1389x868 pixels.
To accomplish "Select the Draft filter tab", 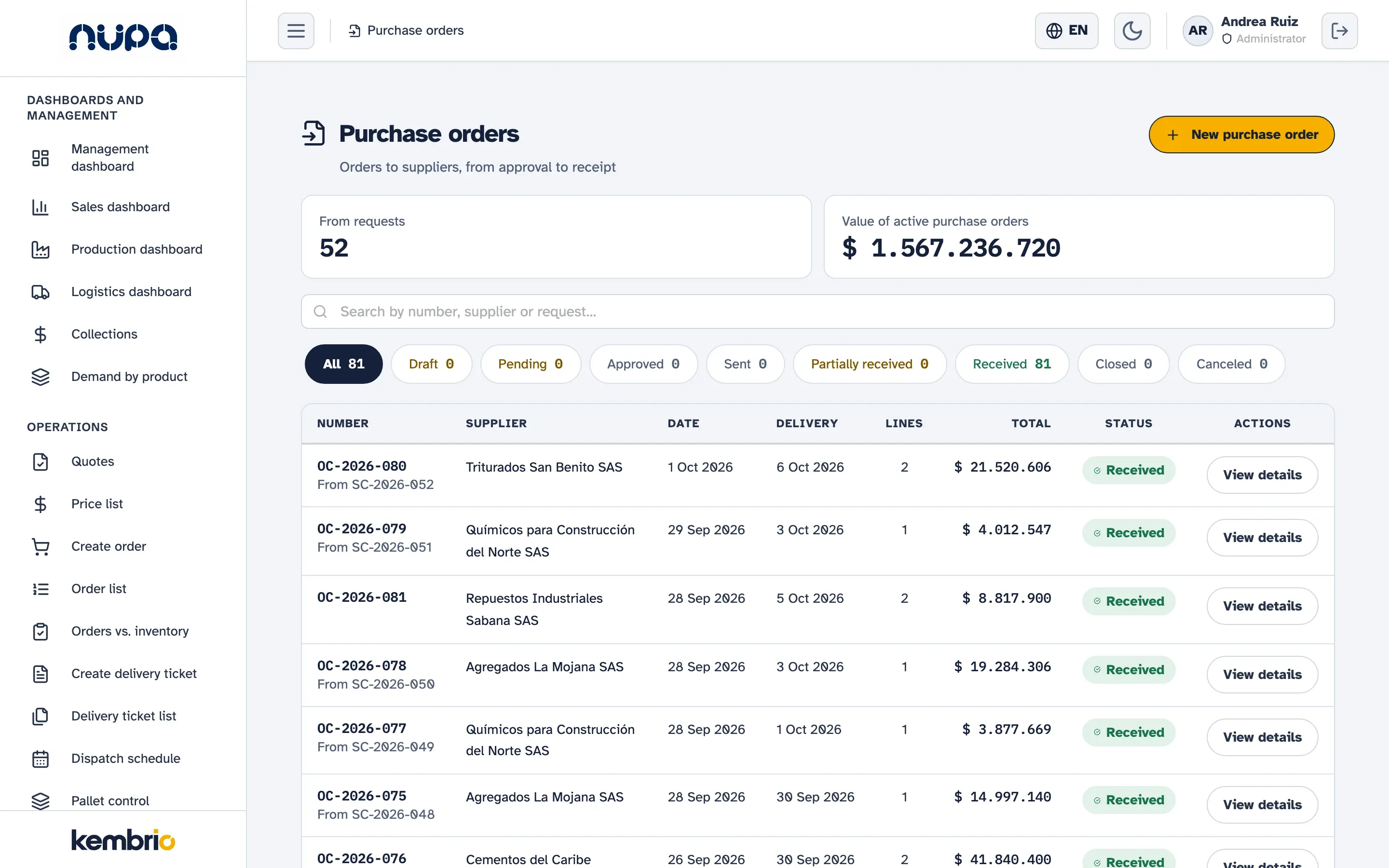I will point(431,364).
